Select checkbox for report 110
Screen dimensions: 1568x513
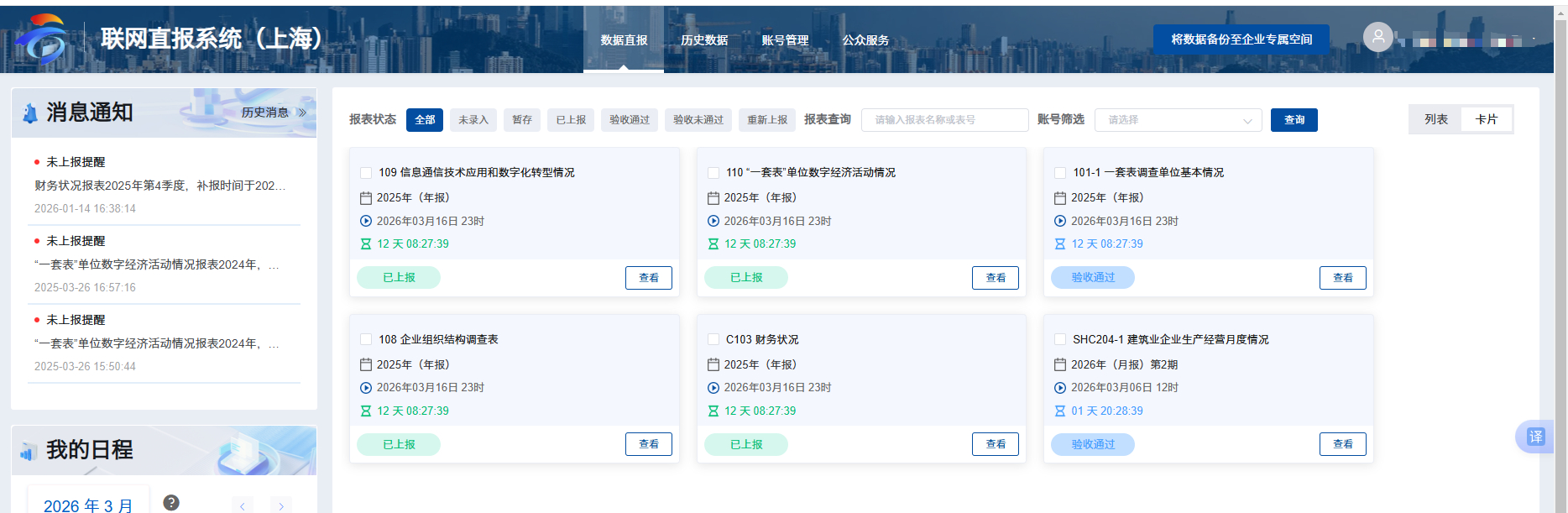713,173
